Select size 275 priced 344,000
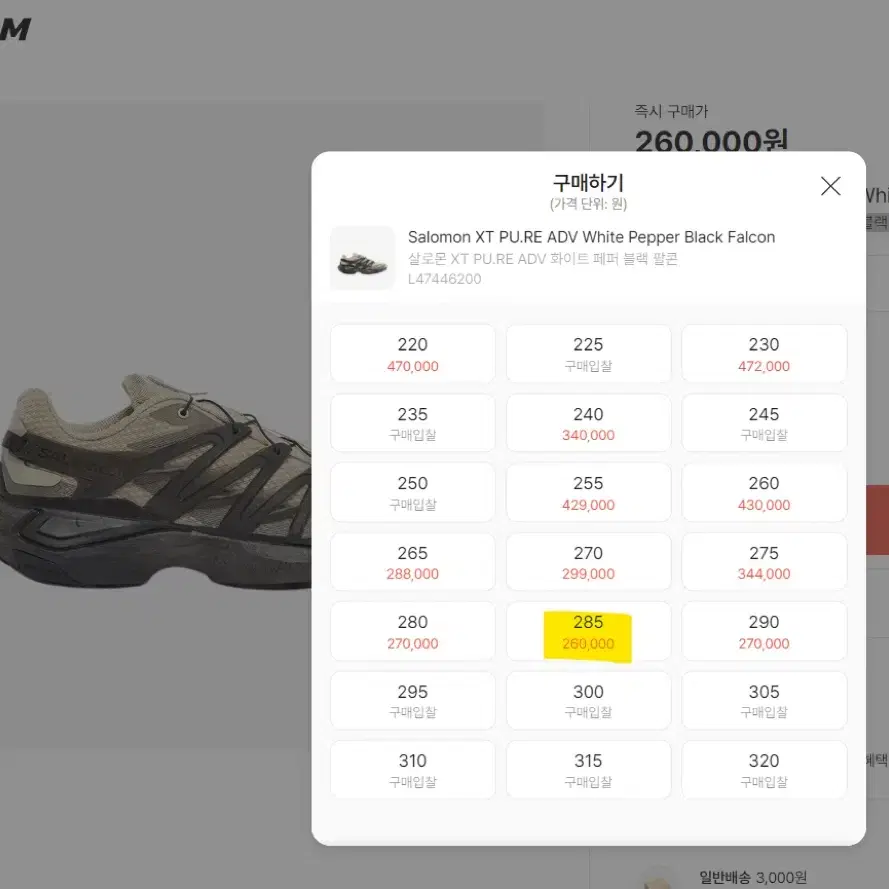The image size is (889, 889). pos(764,562)
